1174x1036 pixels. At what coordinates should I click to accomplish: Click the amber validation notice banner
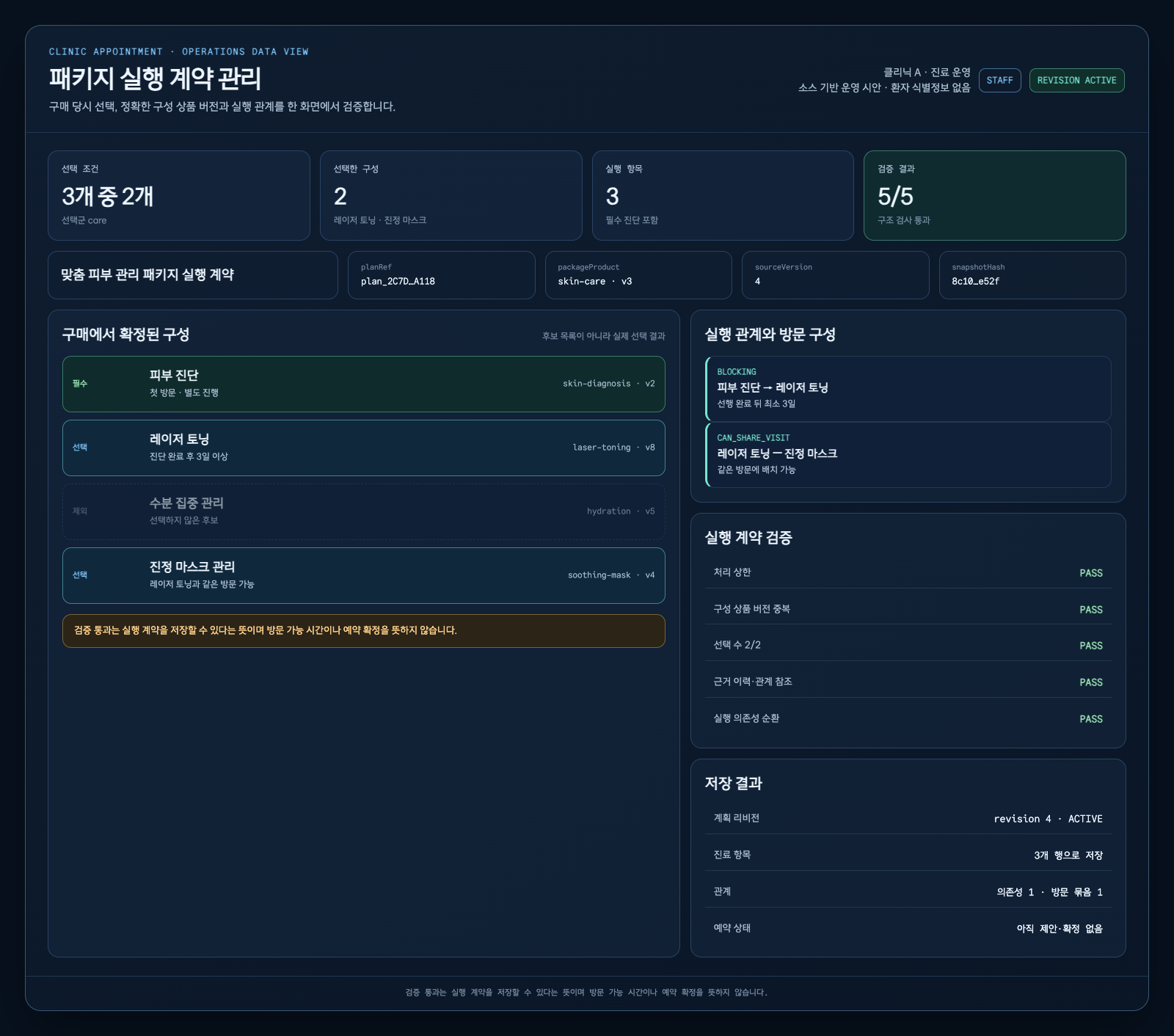(x=364, y=631)
